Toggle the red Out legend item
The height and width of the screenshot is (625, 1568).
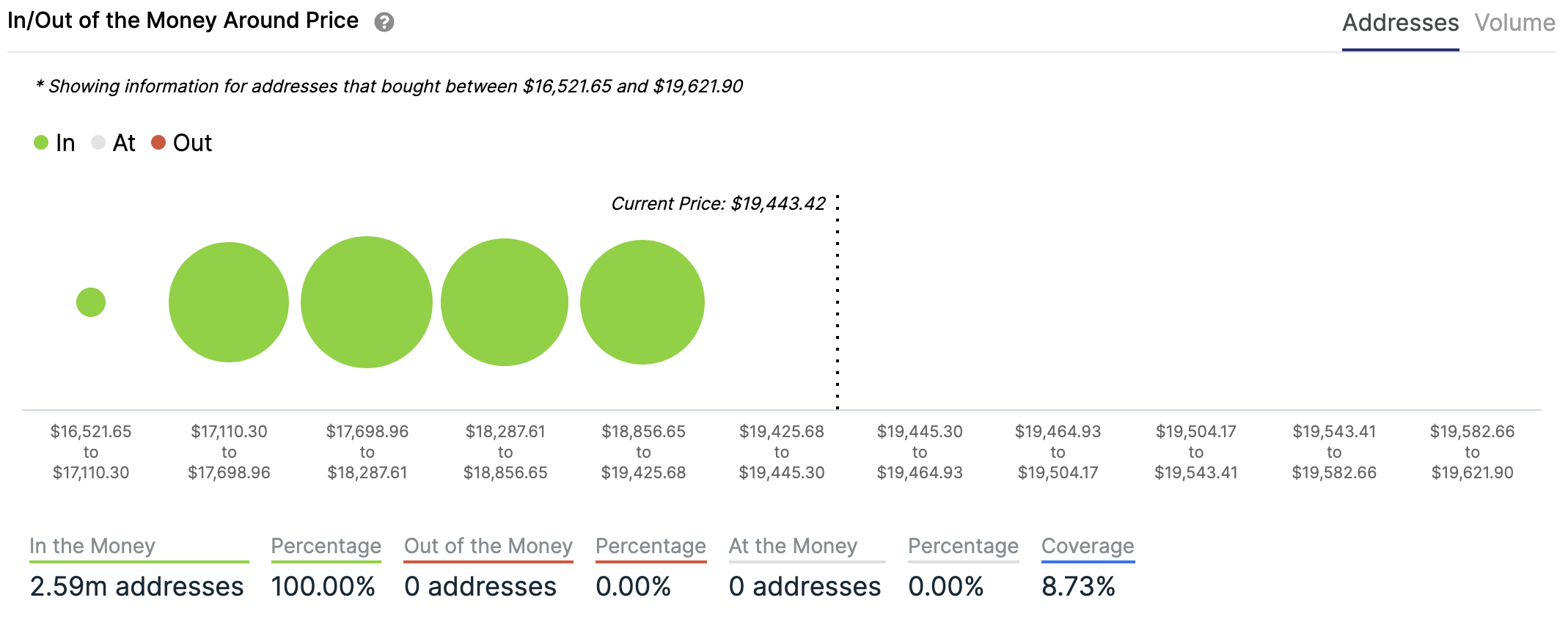182,142
